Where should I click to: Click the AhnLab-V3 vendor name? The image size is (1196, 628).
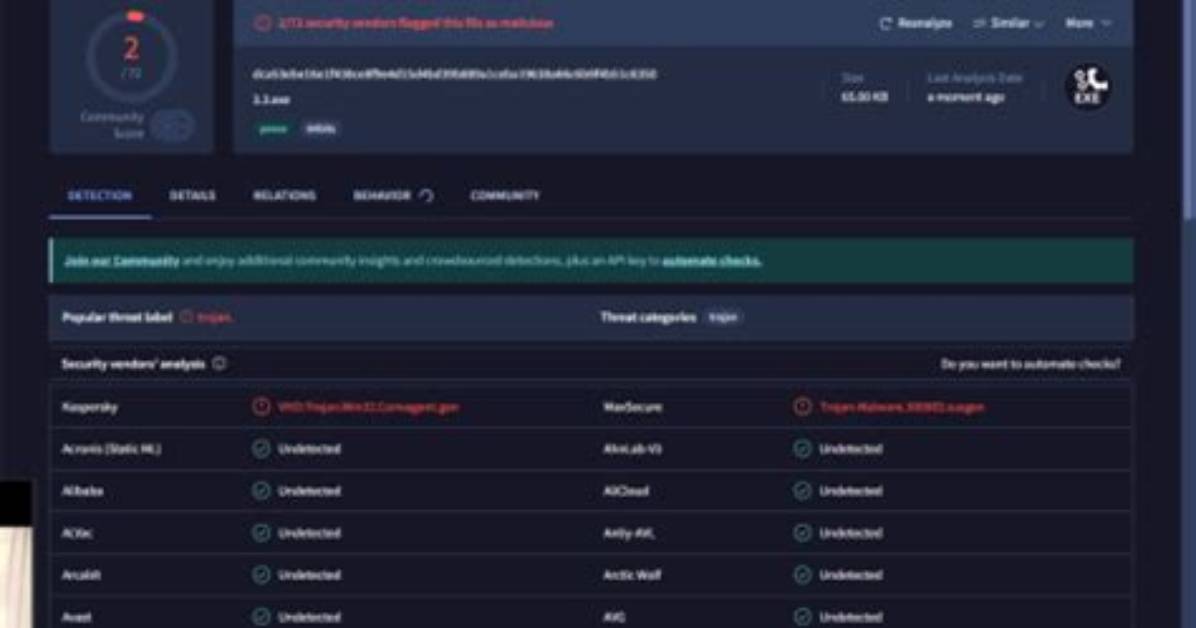tap(632, 449)
